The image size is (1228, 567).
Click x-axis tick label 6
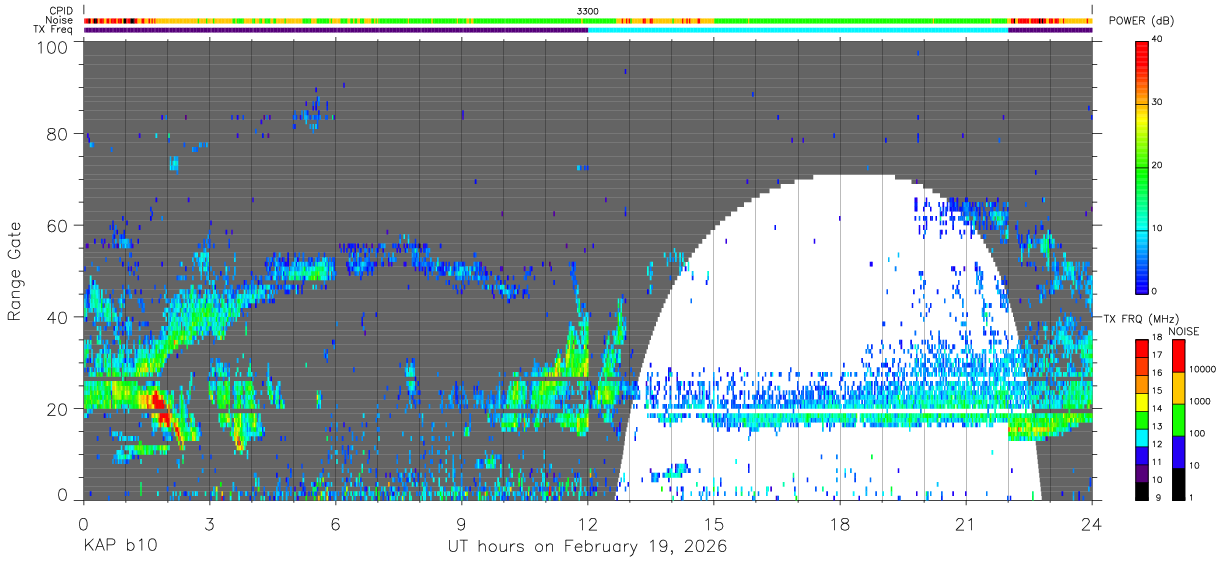335,523
